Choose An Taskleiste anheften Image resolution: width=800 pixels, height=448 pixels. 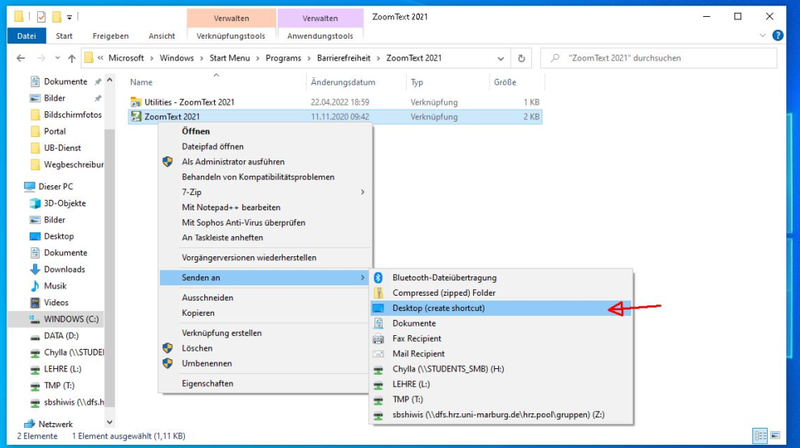(222, 238)
